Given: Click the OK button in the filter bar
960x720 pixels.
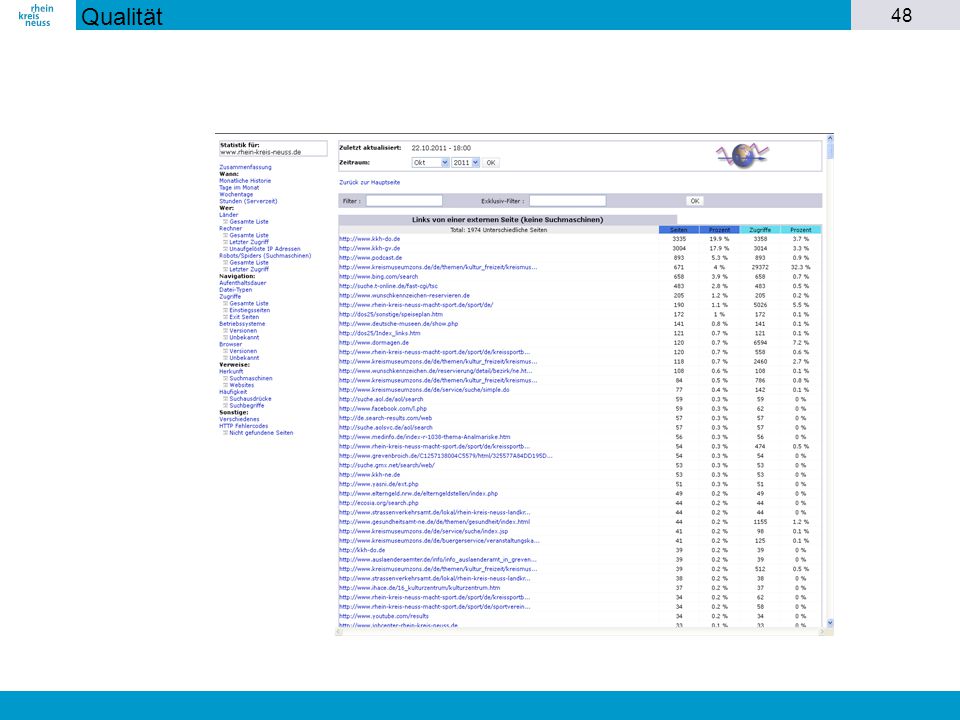Looking at the screenshot, I should tap(694, 201).
